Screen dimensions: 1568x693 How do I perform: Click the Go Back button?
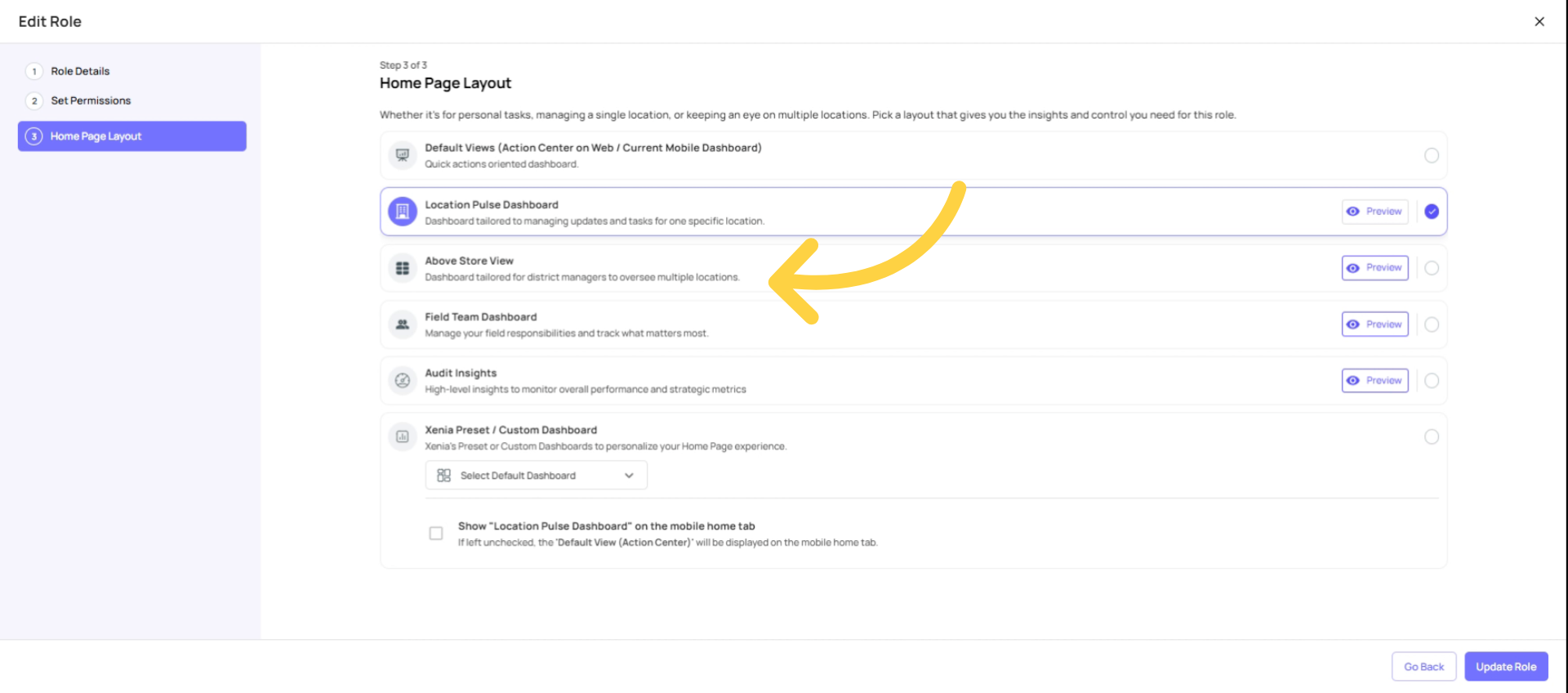pos(1423,667)
